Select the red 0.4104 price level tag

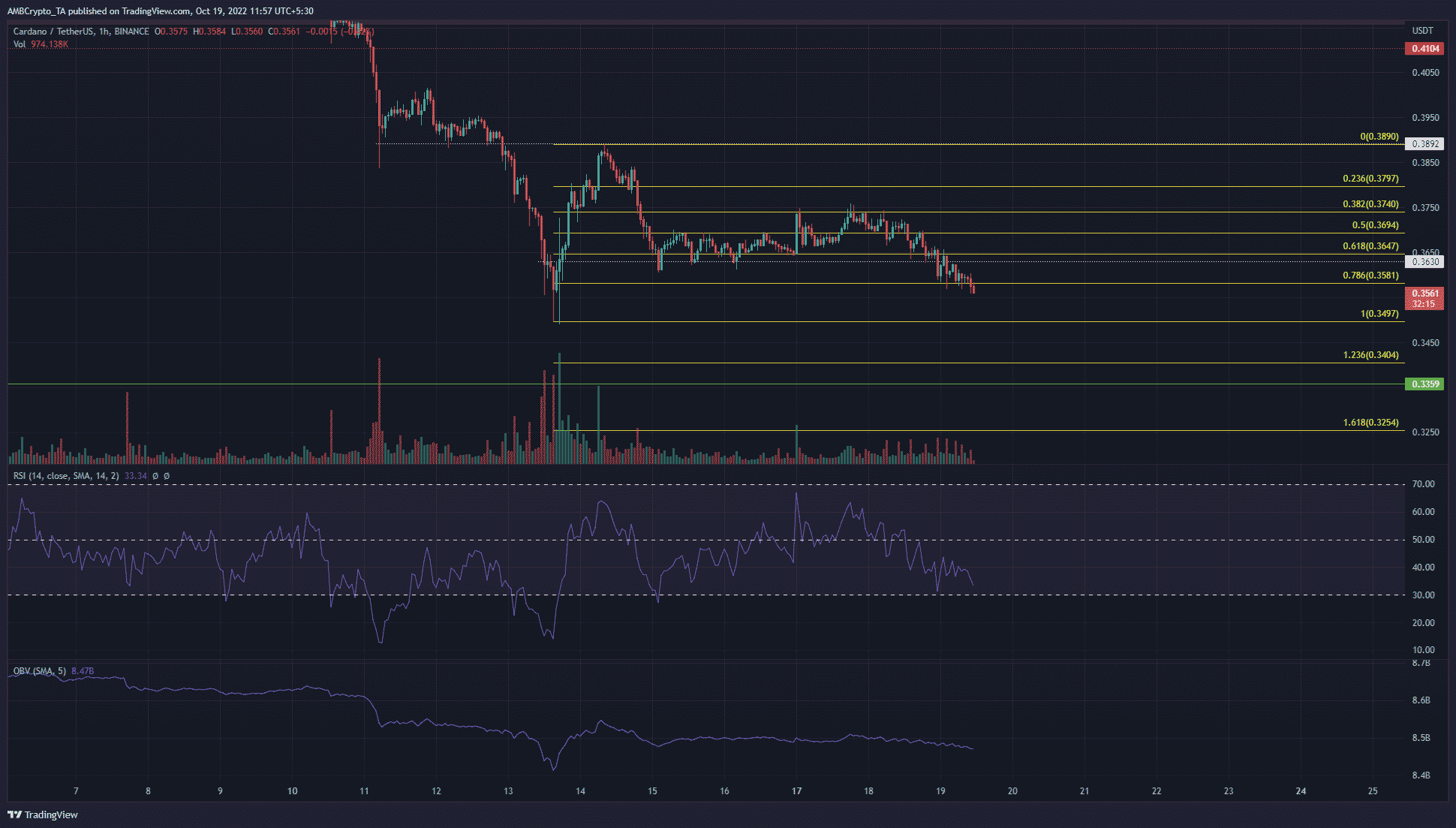point(1425,48)
